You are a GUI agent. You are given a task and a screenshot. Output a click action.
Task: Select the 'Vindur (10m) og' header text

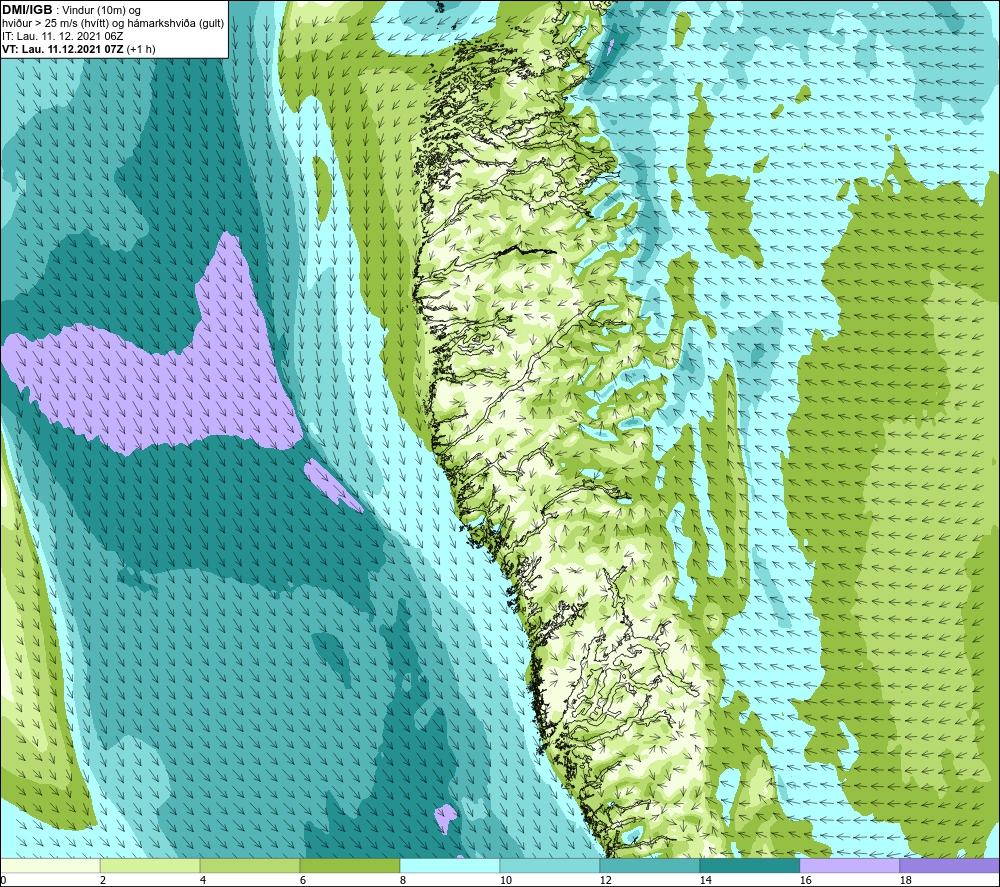tap(101, 11)
